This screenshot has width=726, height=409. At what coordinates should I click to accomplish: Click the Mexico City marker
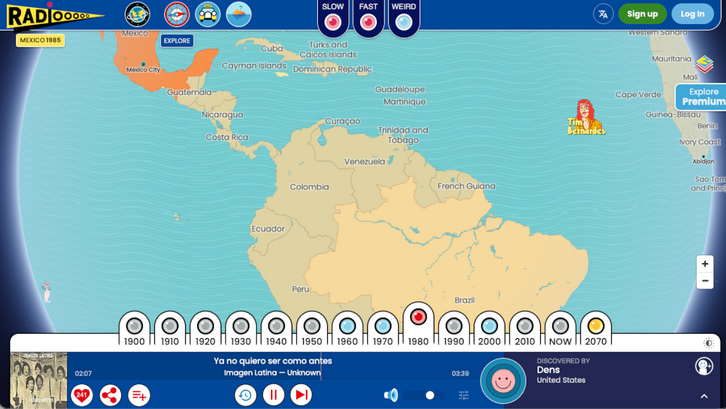pos(143,64)
